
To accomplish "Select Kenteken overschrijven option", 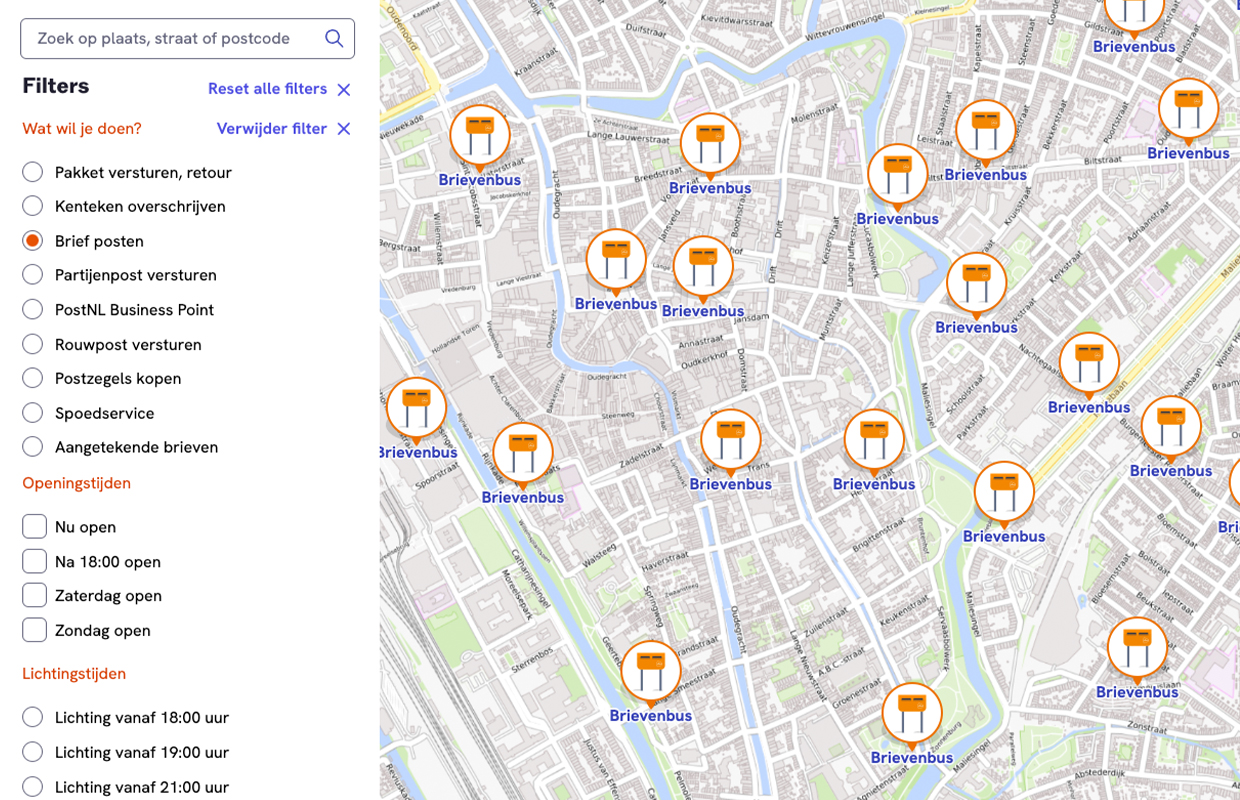I will (33, 206).
